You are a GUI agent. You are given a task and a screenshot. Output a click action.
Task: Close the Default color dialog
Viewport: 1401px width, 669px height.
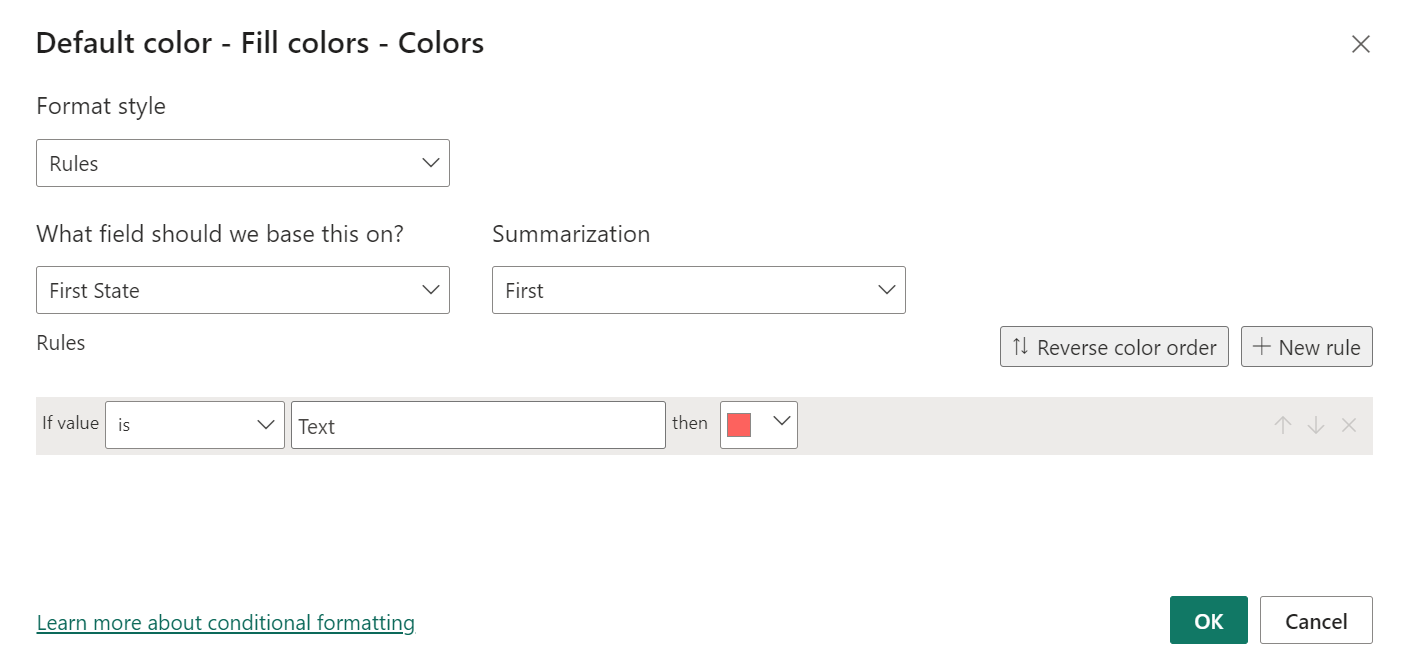pyautogui.click(x=1360, y=44)
